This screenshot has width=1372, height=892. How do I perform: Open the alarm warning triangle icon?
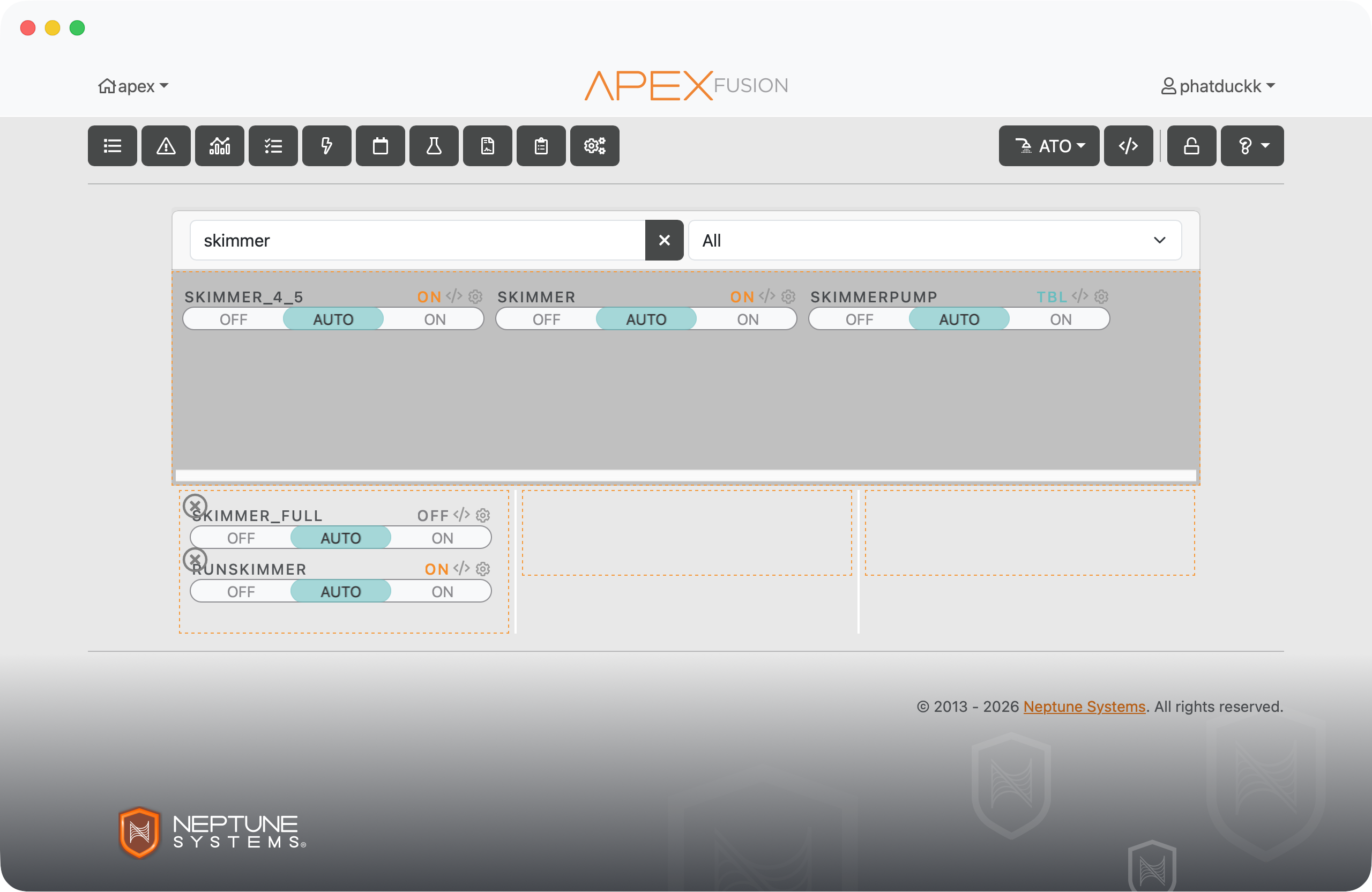click(166, 146)
